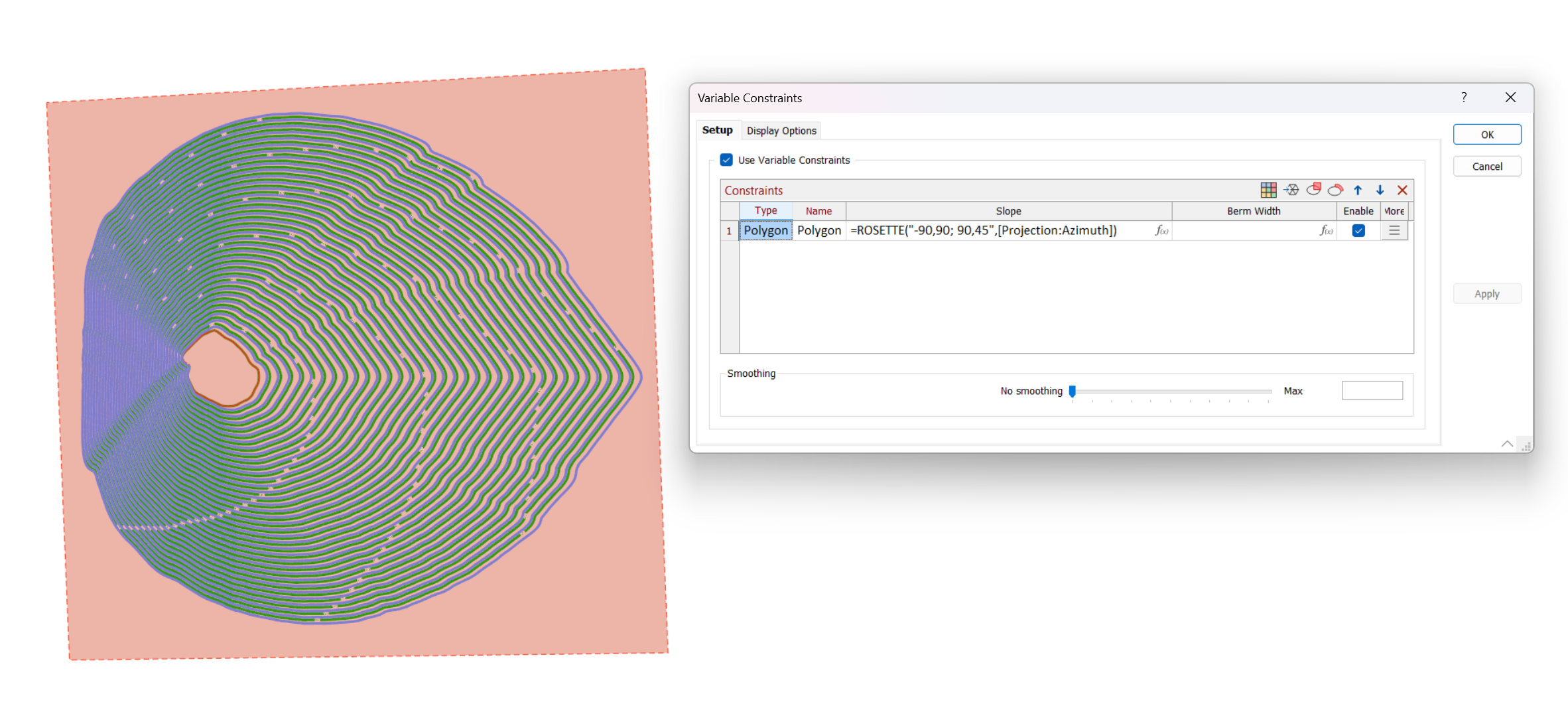Switch to the Display Options tab

pyautogui.click(x=781, y=131)
